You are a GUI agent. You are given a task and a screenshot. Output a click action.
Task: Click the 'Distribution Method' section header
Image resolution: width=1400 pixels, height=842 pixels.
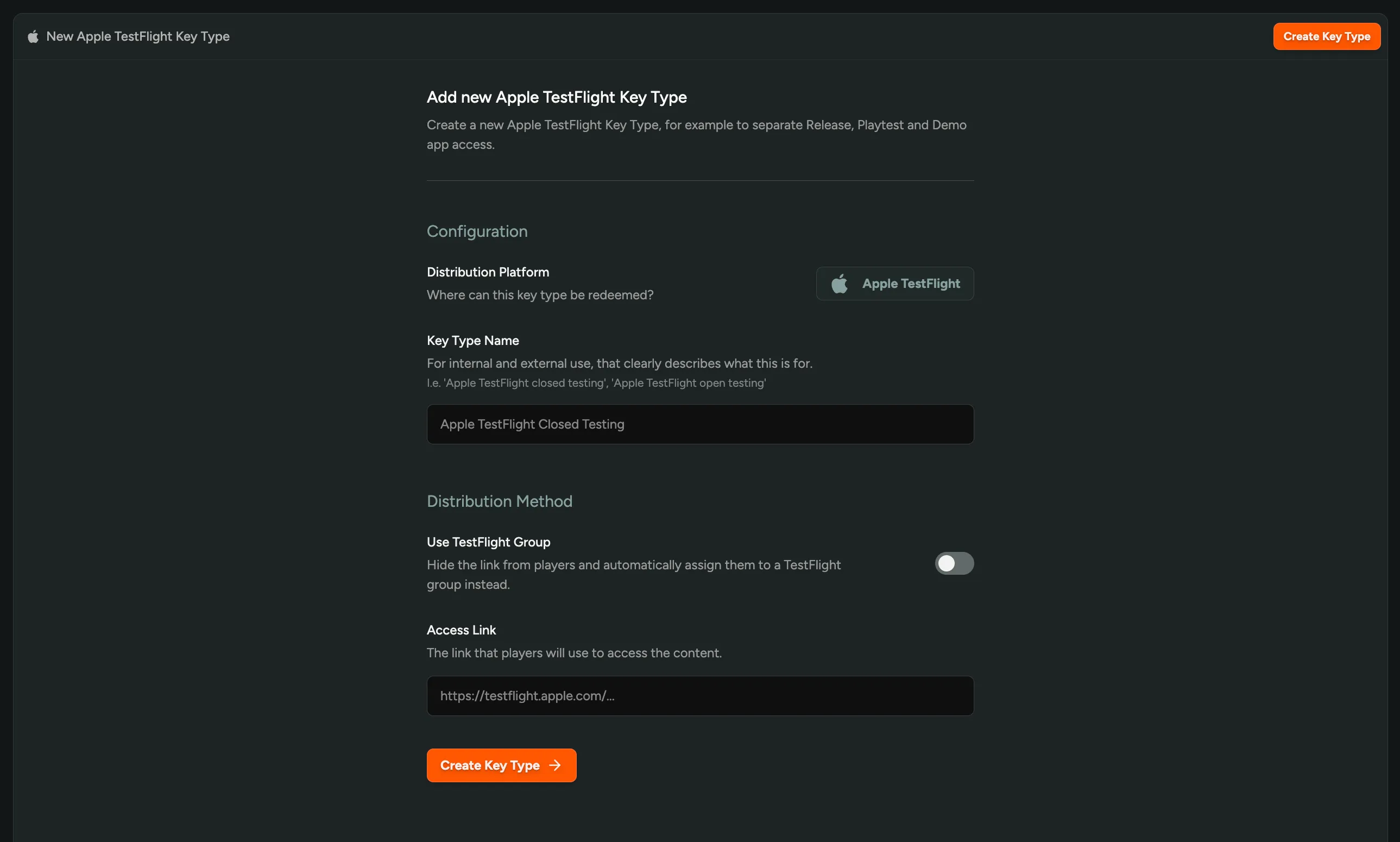tap(499, 501)
